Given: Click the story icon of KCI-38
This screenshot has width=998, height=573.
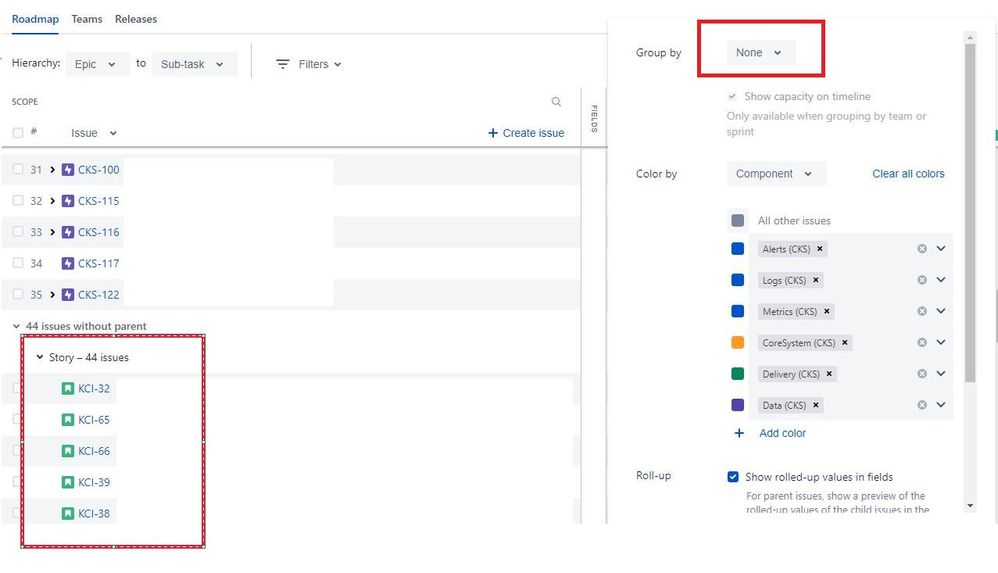Looking at the screenshot, I should pyautogui.click(x=68, y=513).
